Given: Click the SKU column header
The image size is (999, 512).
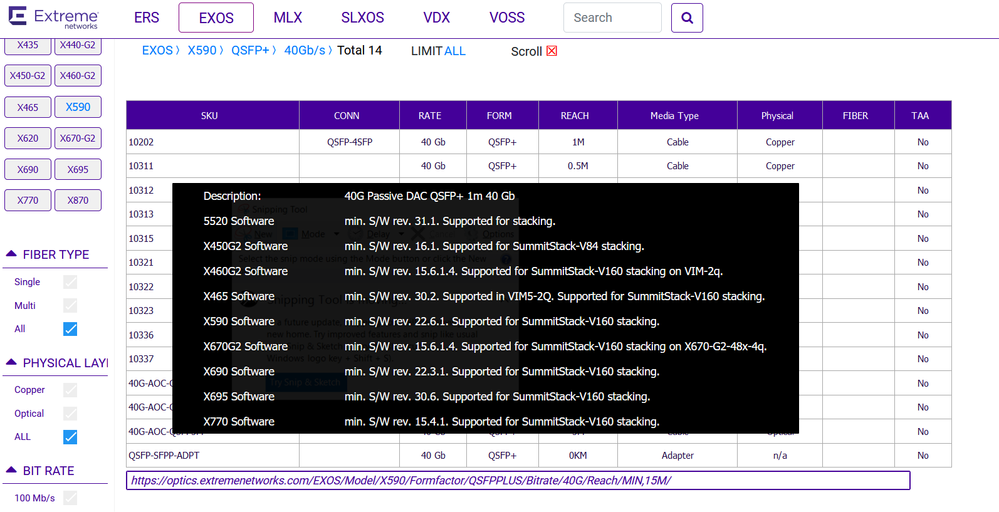Looking at the screenshot, I should tap(213, 115).
